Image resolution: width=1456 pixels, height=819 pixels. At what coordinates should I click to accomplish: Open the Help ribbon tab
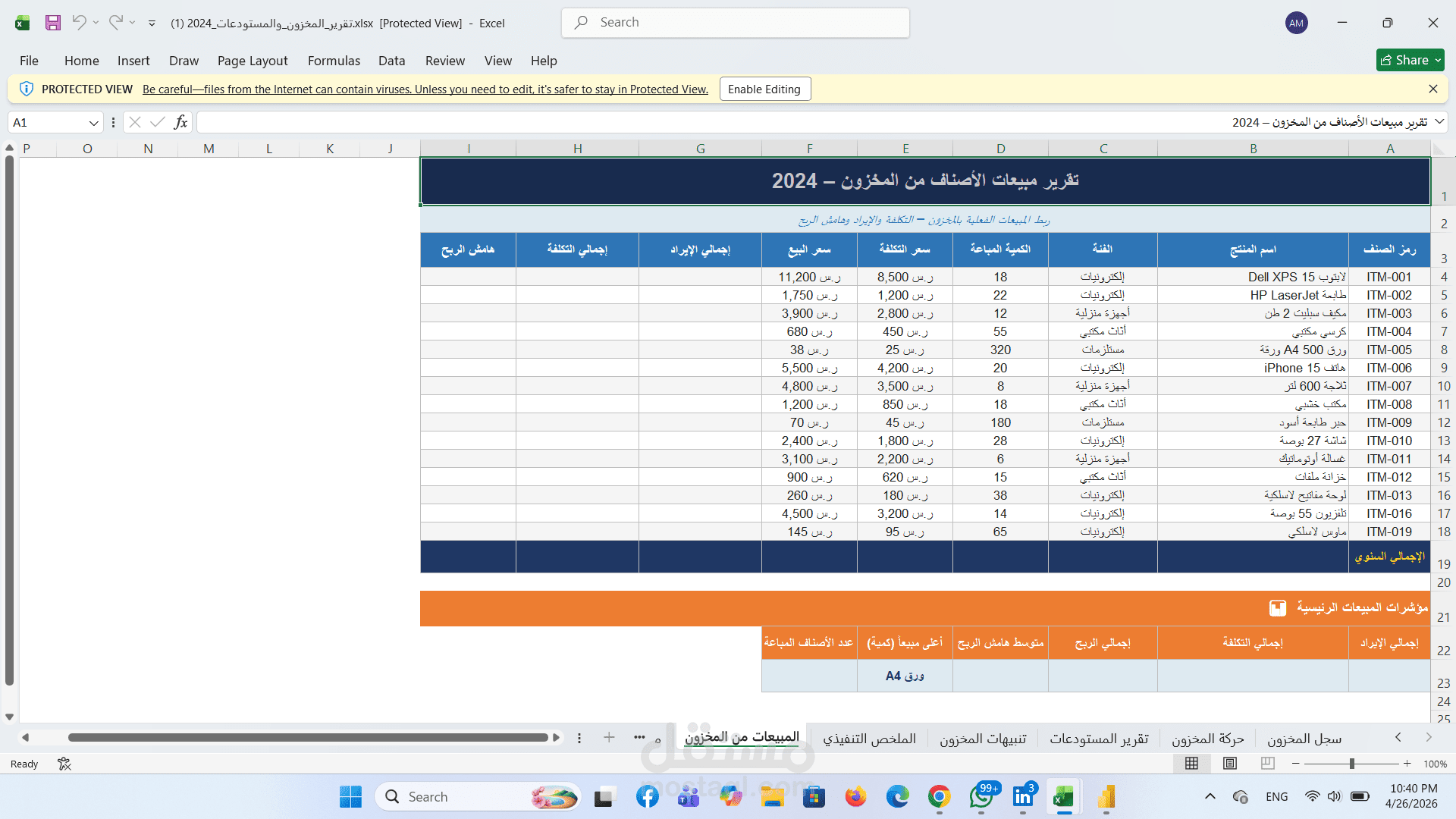click(x=544, y=61)
